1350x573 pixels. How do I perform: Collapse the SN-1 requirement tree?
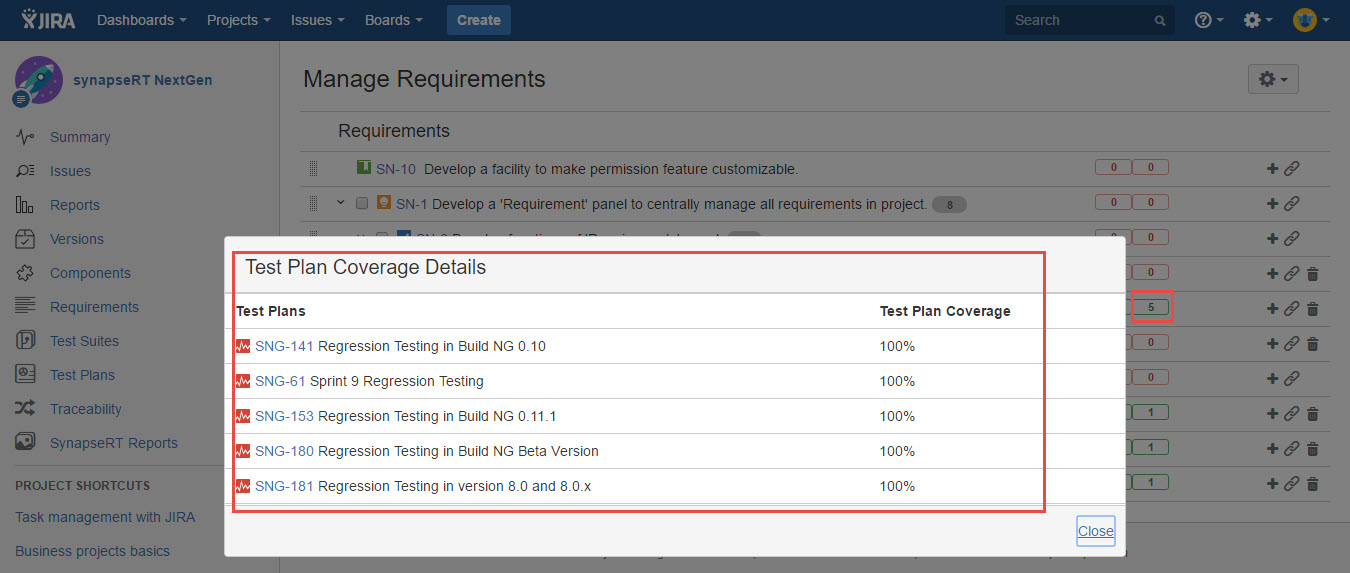340,203
